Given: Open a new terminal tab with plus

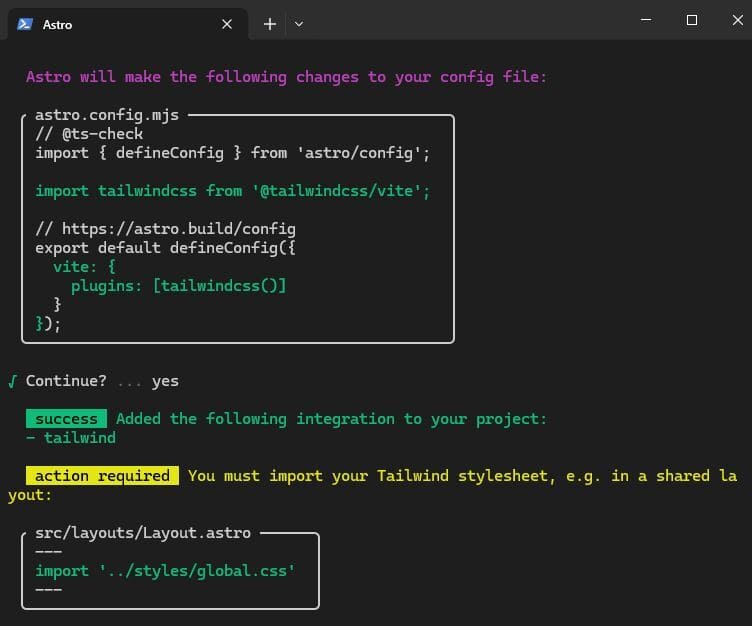Looking at the screenshot, I should 270,24.
